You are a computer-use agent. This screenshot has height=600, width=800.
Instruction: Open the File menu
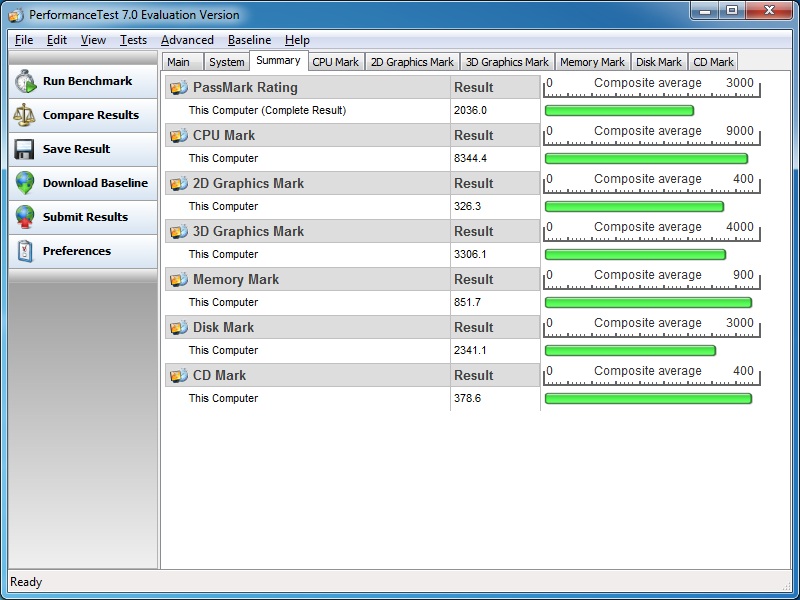tap(24, 40)
